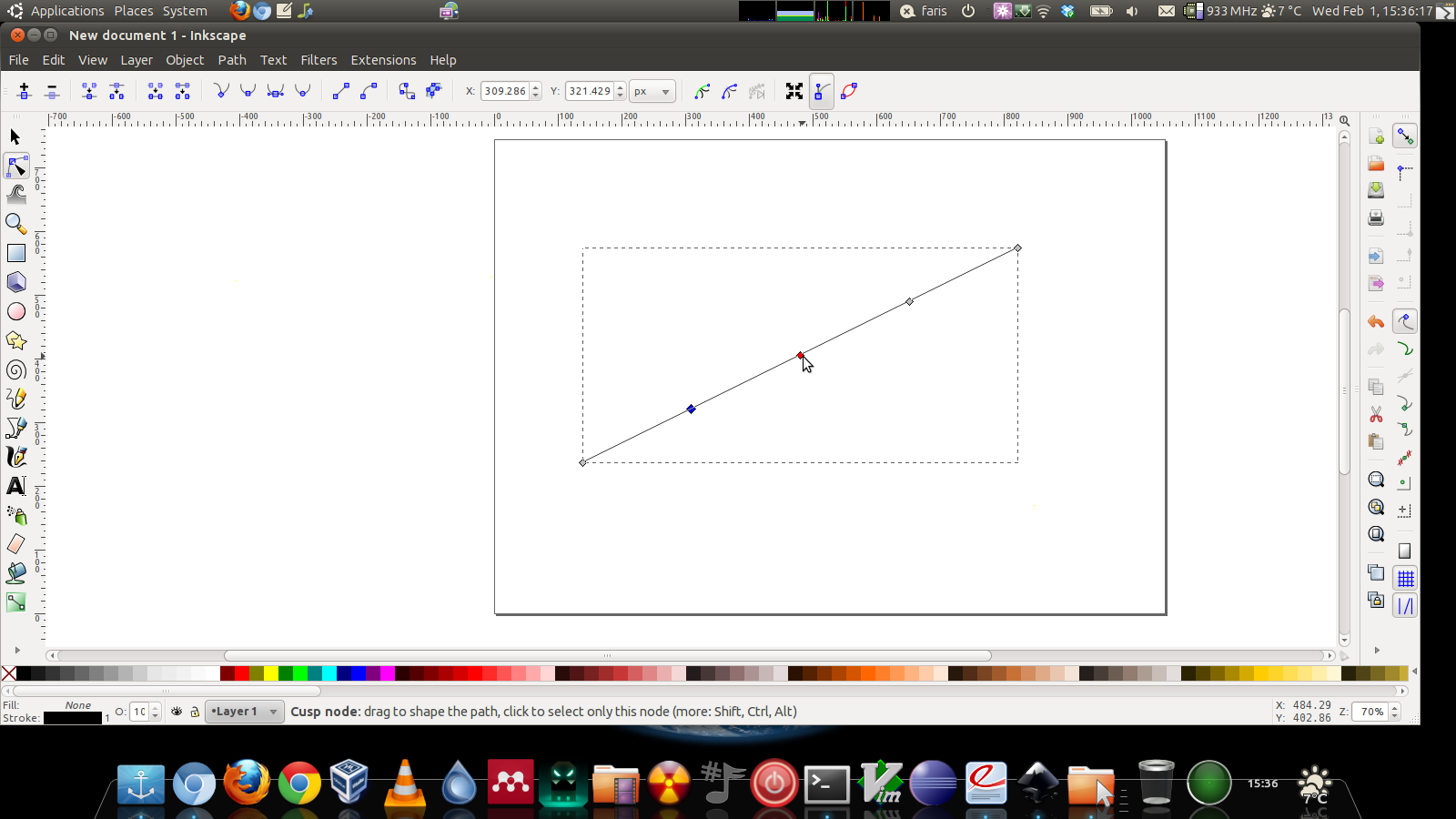Choose the Star and polygon tool
Screen dimensions: 1456x819
coord(16,340)
